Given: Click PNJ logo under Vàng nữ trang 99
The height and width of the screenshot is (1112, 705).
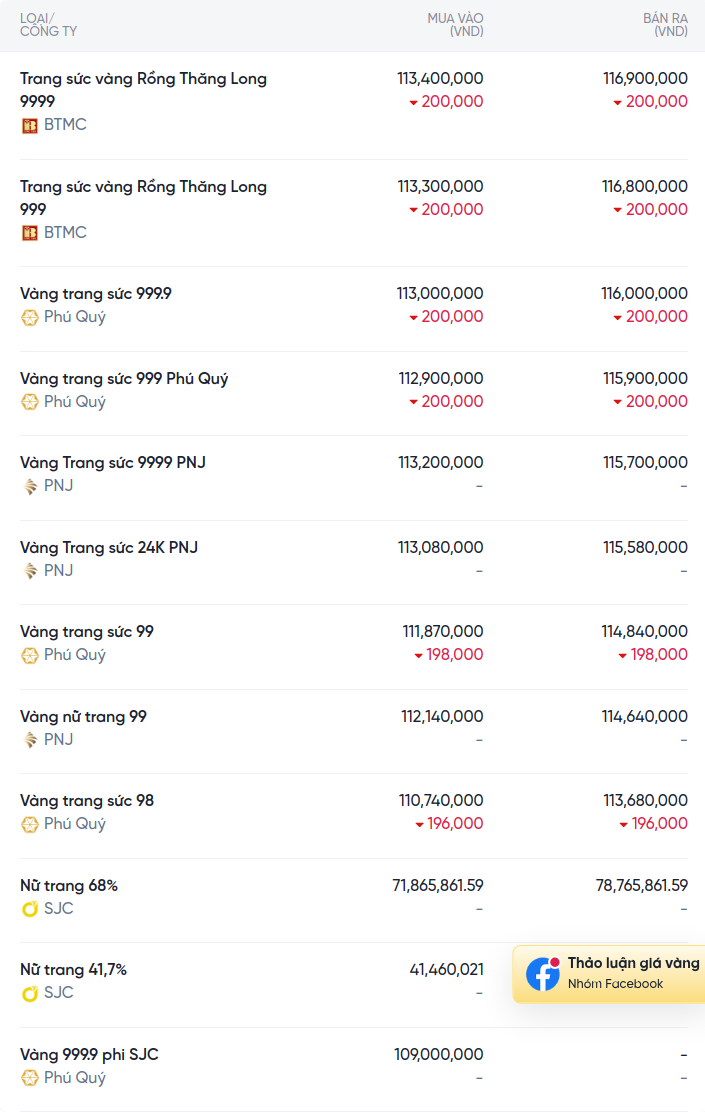Looking at the screenshot, I should [29, 740].
